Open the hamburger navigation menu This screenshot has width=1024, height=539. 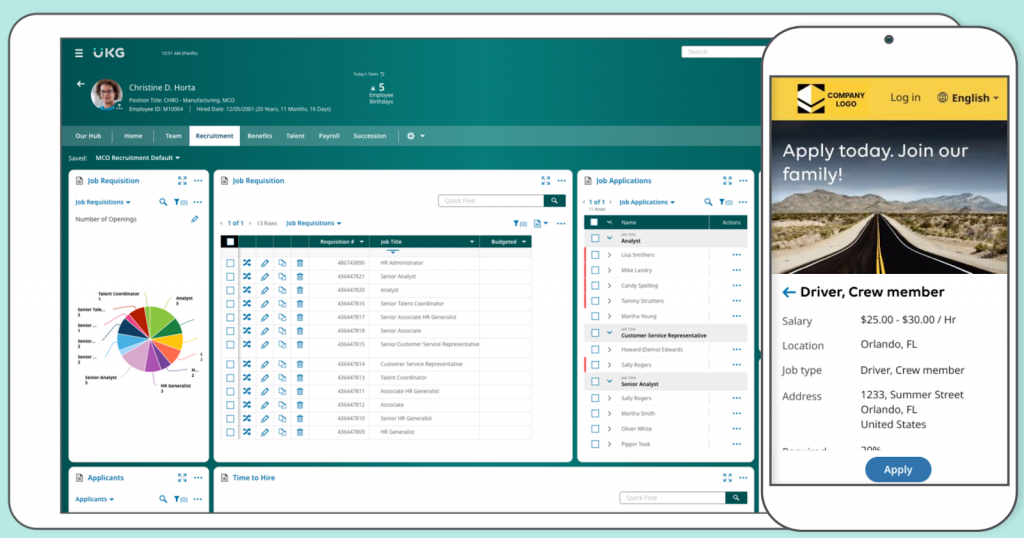click(79, 53)
